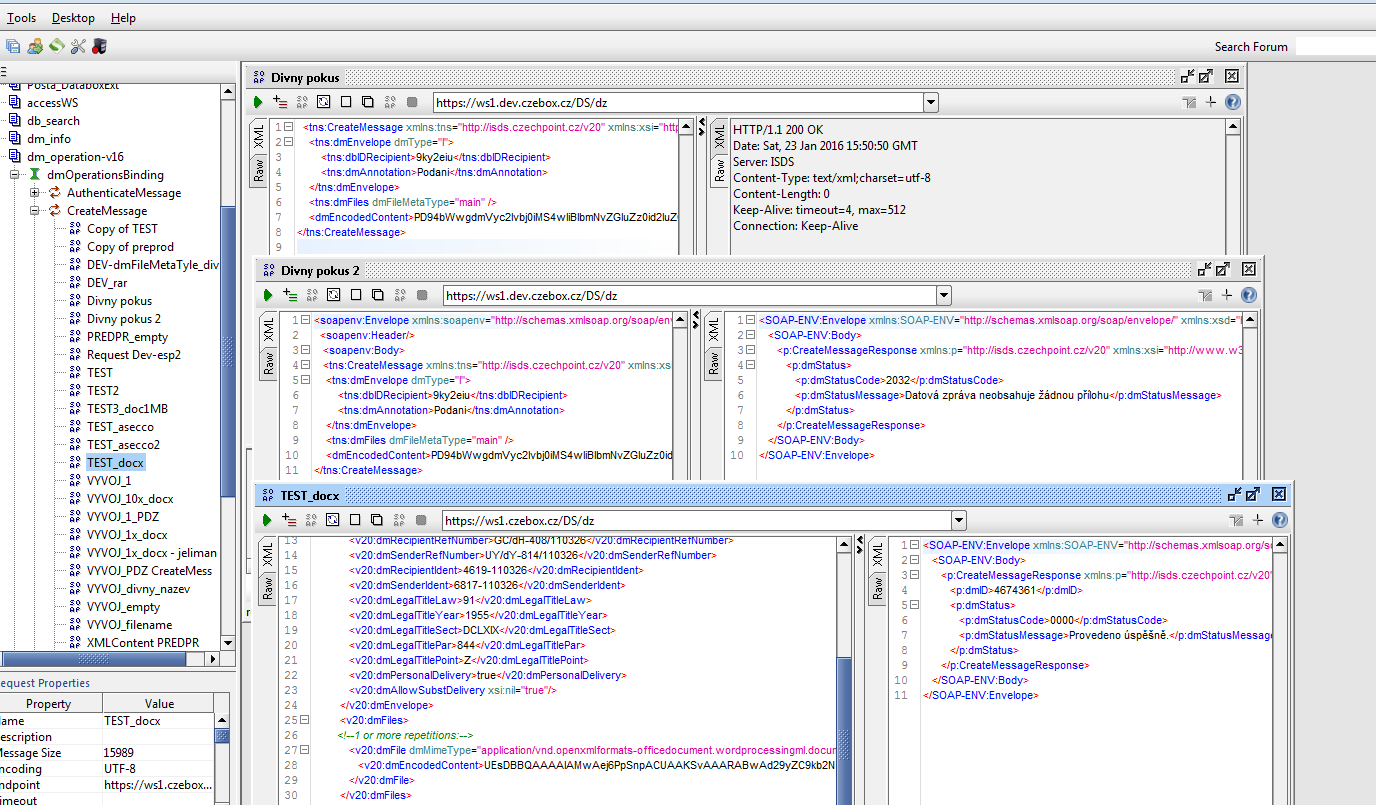Open online help in Divny pokus 2 window

(x=1248, y=295)
